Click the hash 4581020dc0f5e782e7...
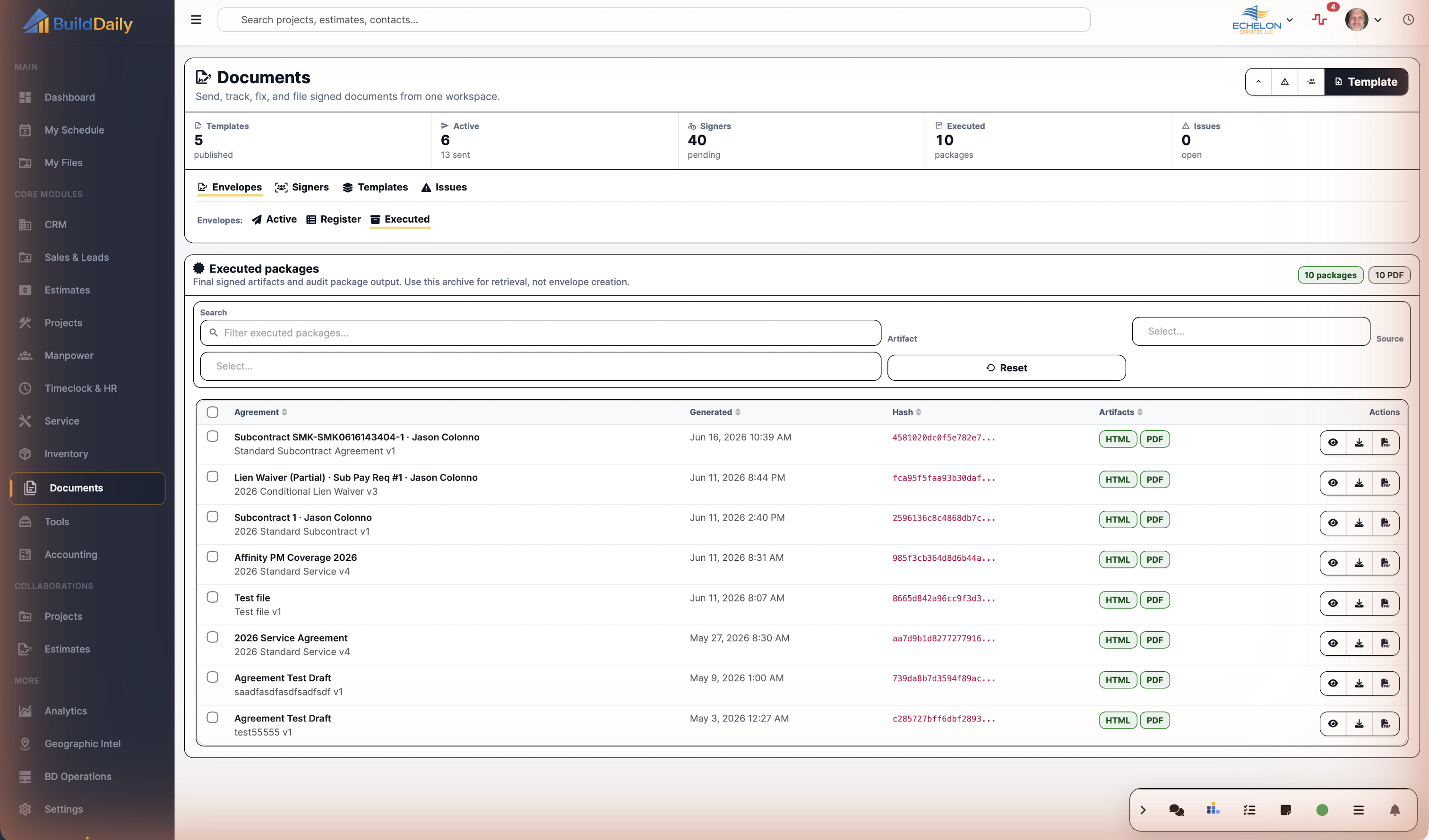The width and height of the screenshot is (1429, 840). click(x=944, y=437)
